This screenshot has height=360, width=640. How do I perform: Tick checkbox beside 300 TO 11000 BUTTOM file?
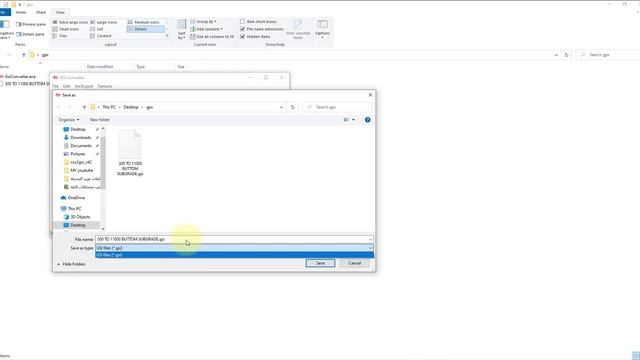[2, 84]
